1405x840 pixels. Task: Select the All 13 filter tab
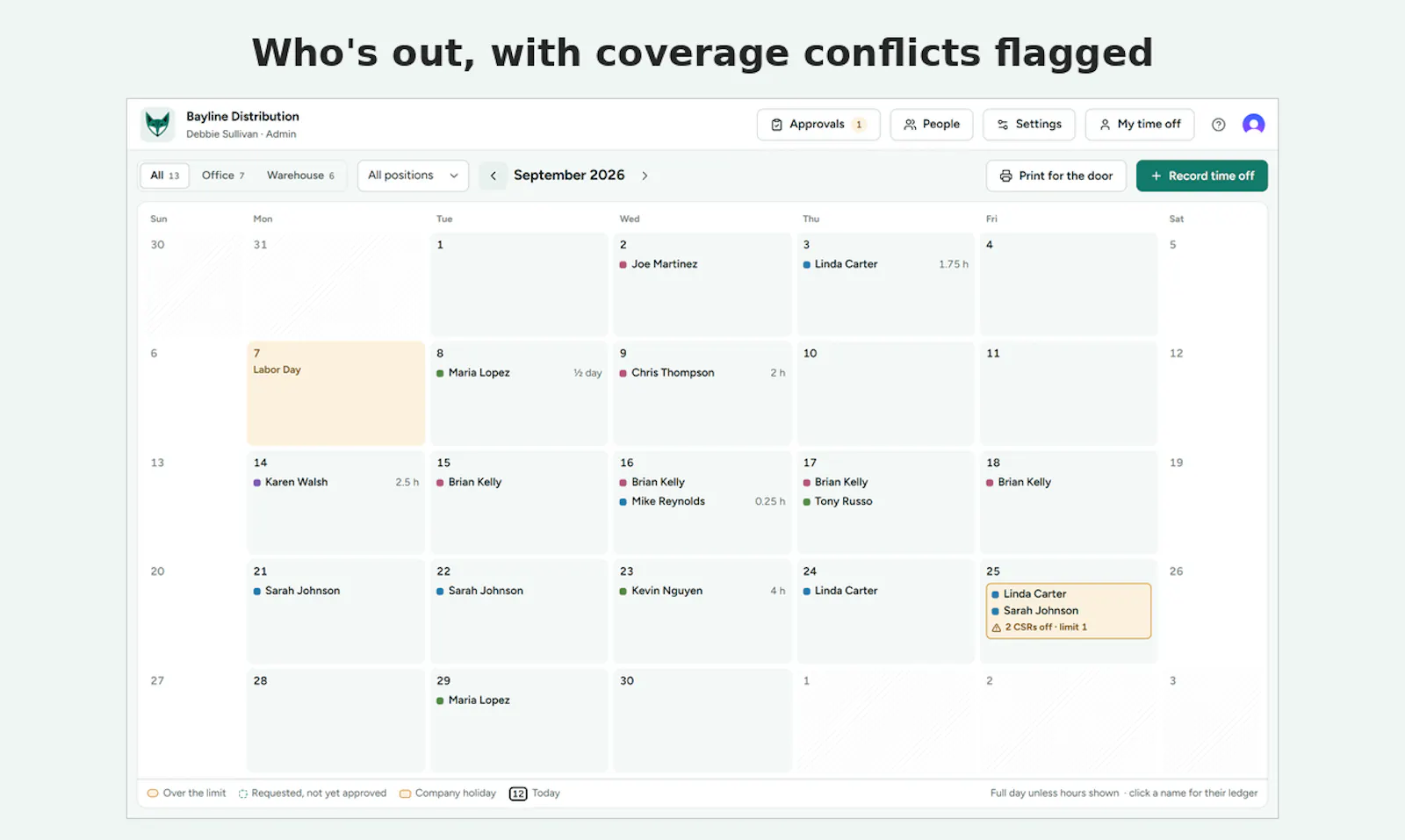coord(164,176)
